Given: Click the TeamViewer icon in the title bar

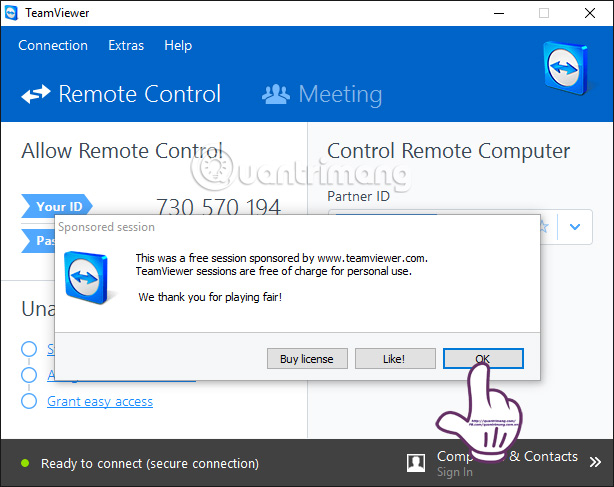Looking at the screenshot, I should click(11, 13).
